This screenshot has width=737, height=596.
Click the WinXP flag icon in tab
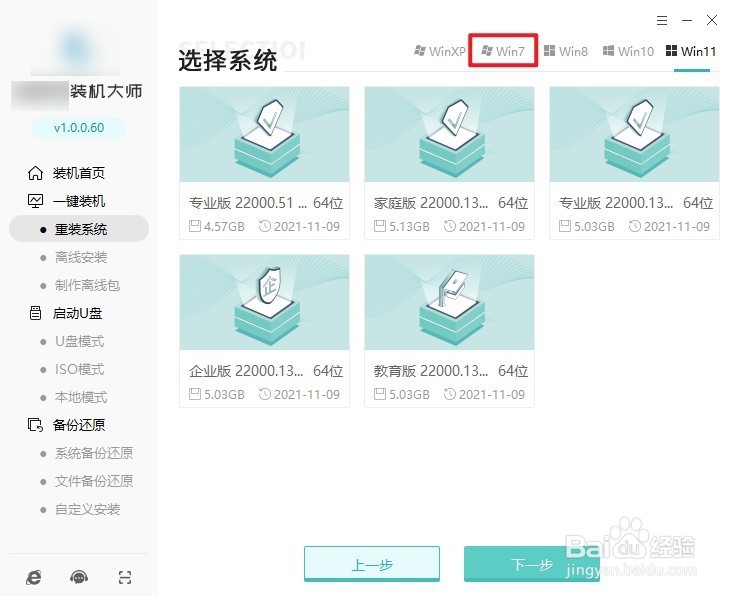click(x=420, y=50)
